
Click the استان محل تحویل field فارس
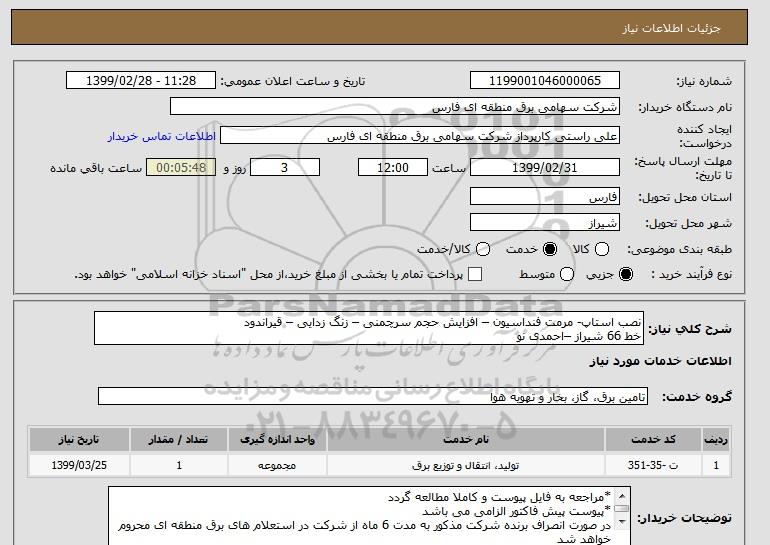pyautogui.click(x=545, y=196)
